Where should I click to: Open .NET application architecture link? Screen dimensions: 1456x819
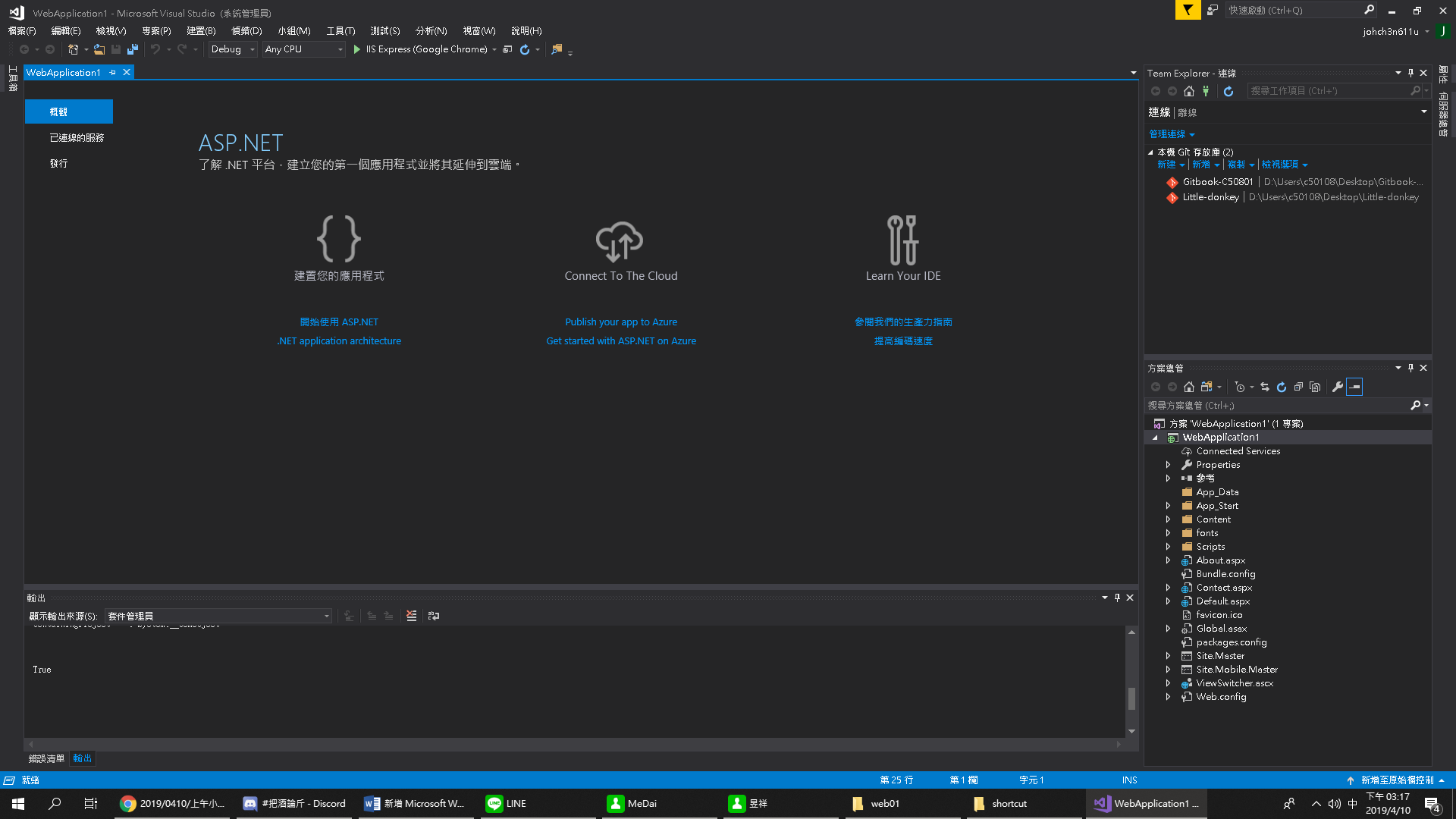point(339,341)
